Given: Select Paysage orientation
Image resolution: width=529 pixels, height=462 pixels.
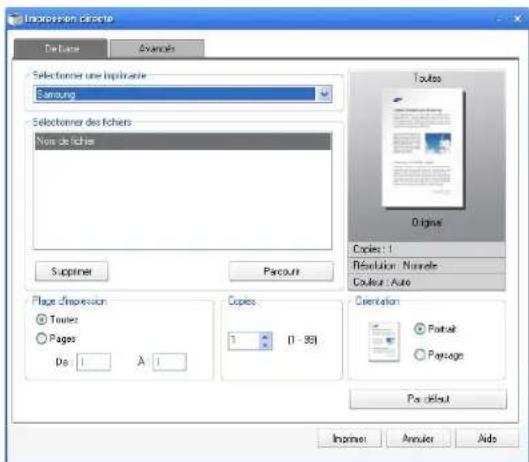Looking at the screenshot, I should (419, 354).
